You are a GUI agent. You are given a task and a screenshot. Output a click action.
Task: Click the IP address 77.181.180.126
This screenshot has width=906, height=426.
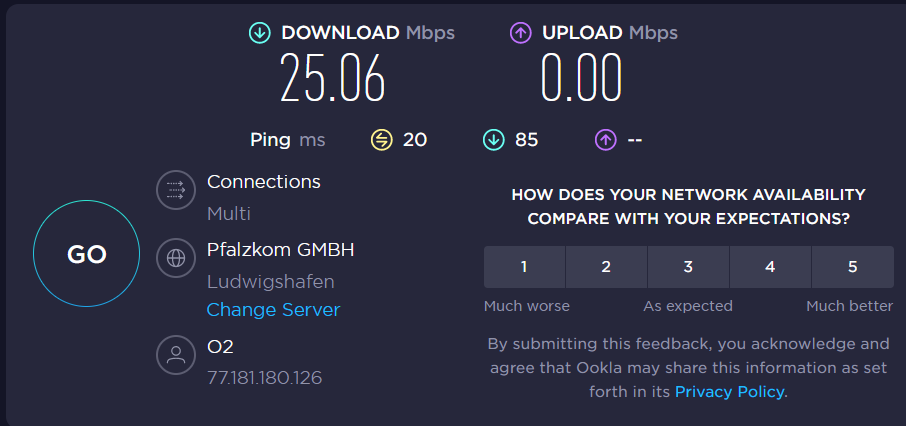click(264, 378)
